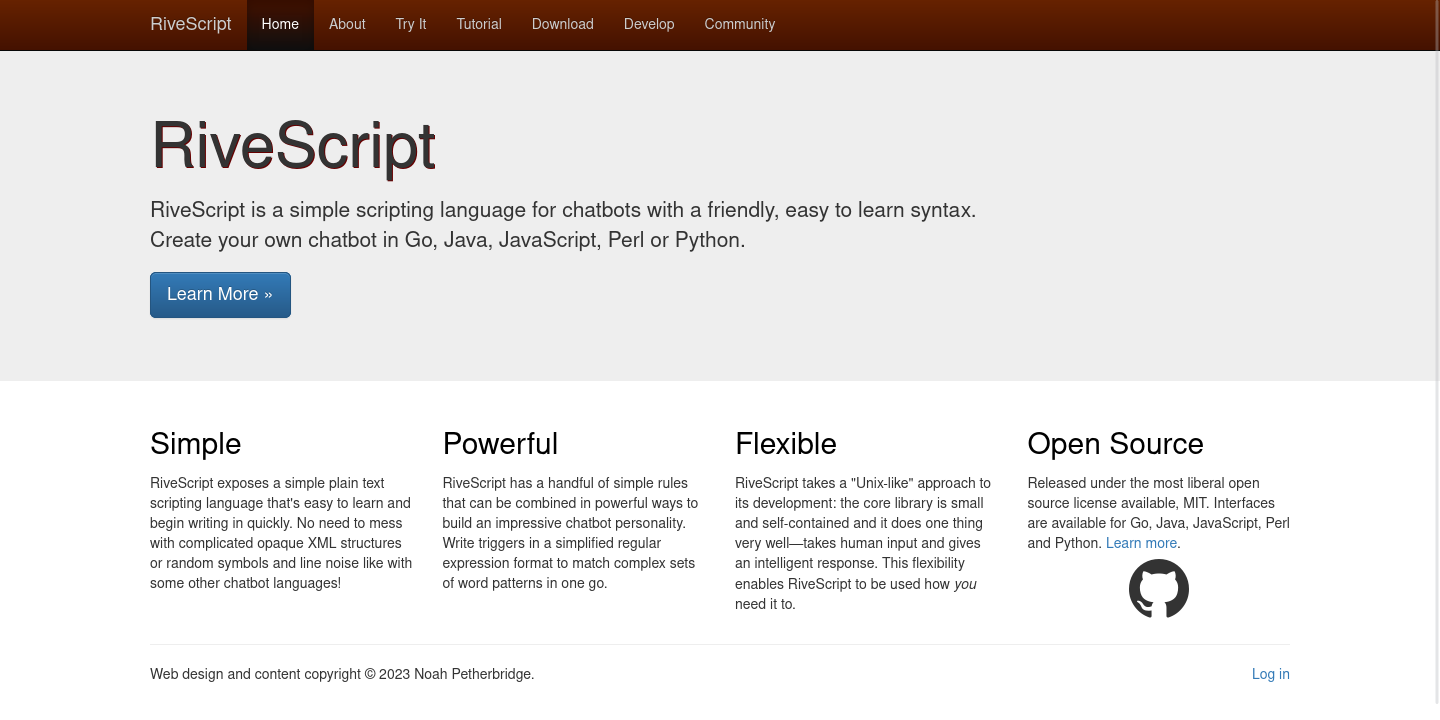The height and width of the screenshot is (720, 1440).
Task: Click the large RiveScript page title
Action: pyautogui.click(x=293, y=146)
